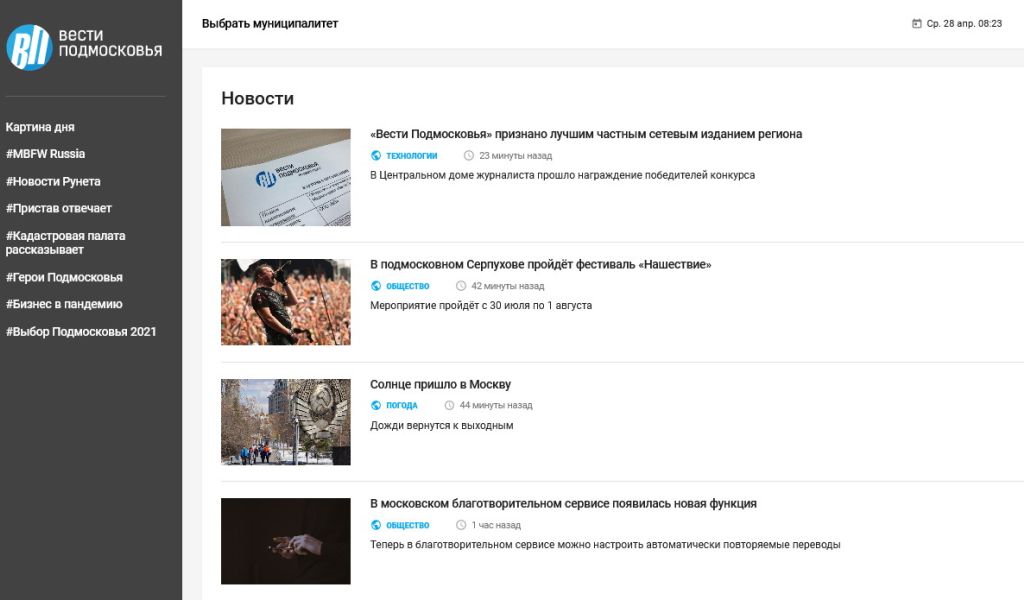Click the Вести Подмосковья site title text
Screen dimensions: 1024x600
110,42
